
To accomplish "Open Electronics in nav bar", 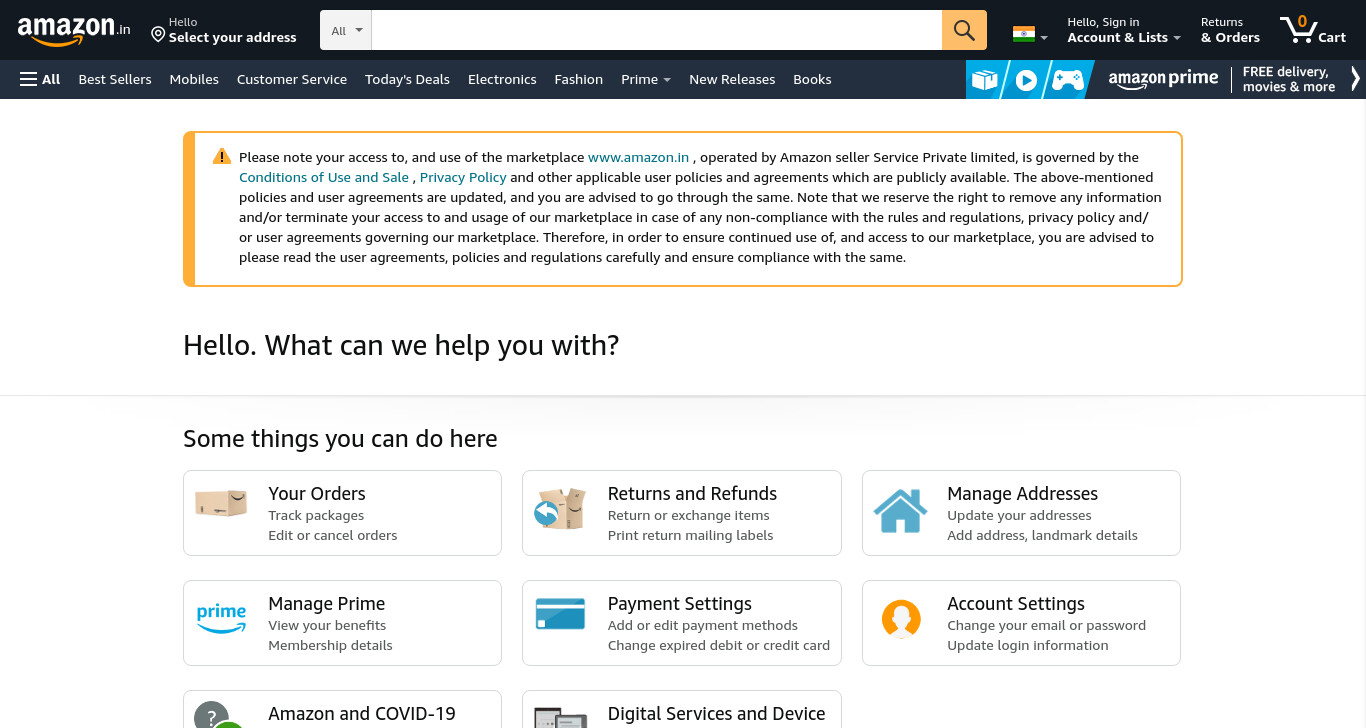I will coord(502,79).
